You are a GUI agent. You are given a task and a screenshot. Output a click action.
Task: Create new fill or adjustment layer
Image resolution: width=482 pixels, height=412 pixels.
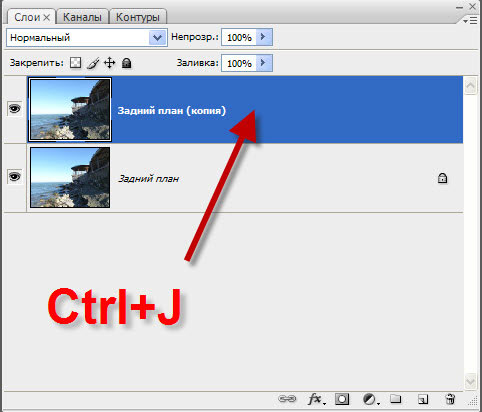click(x=371, y=399)
